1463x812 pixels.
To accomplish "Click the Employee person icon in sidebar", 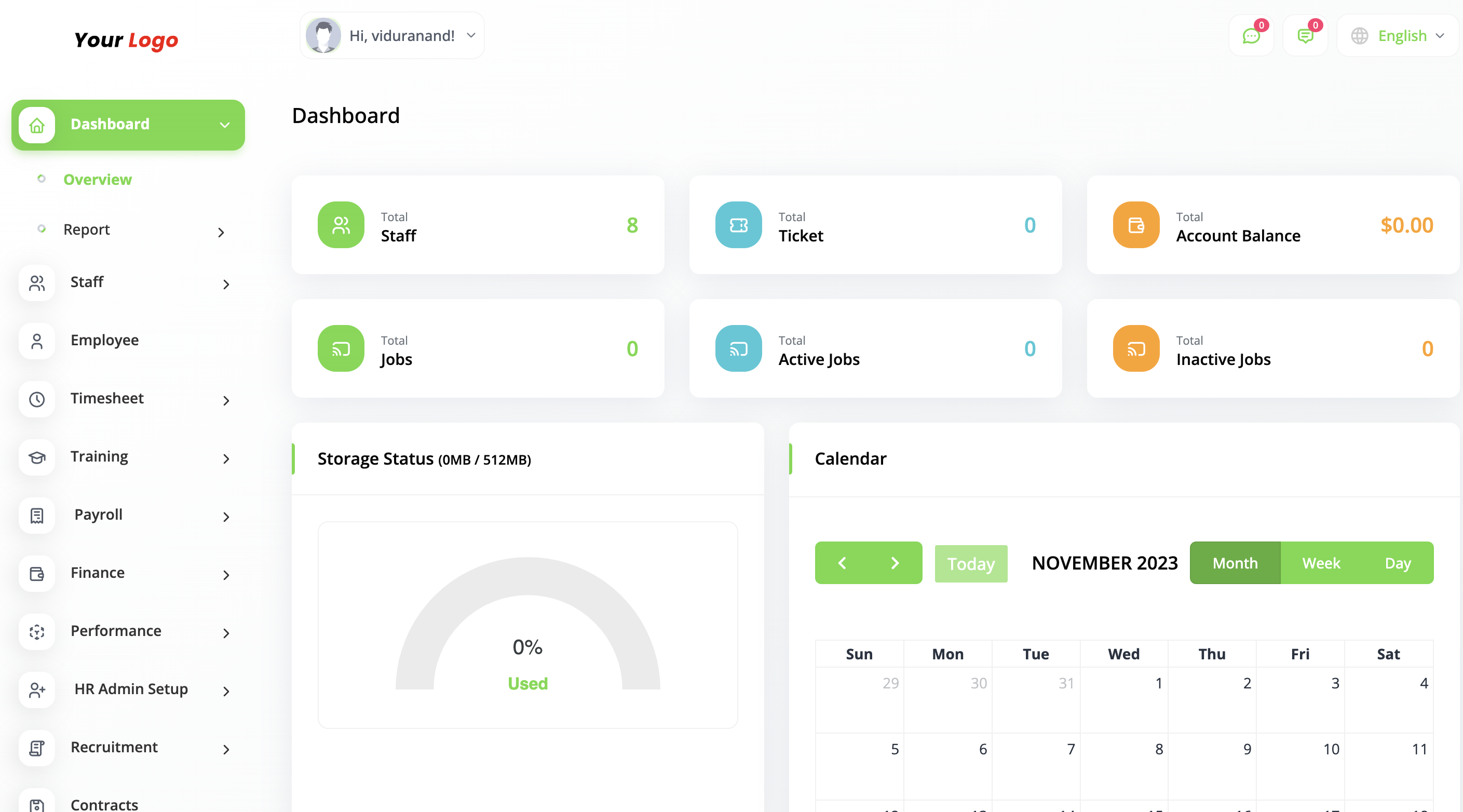I will 36,341.
